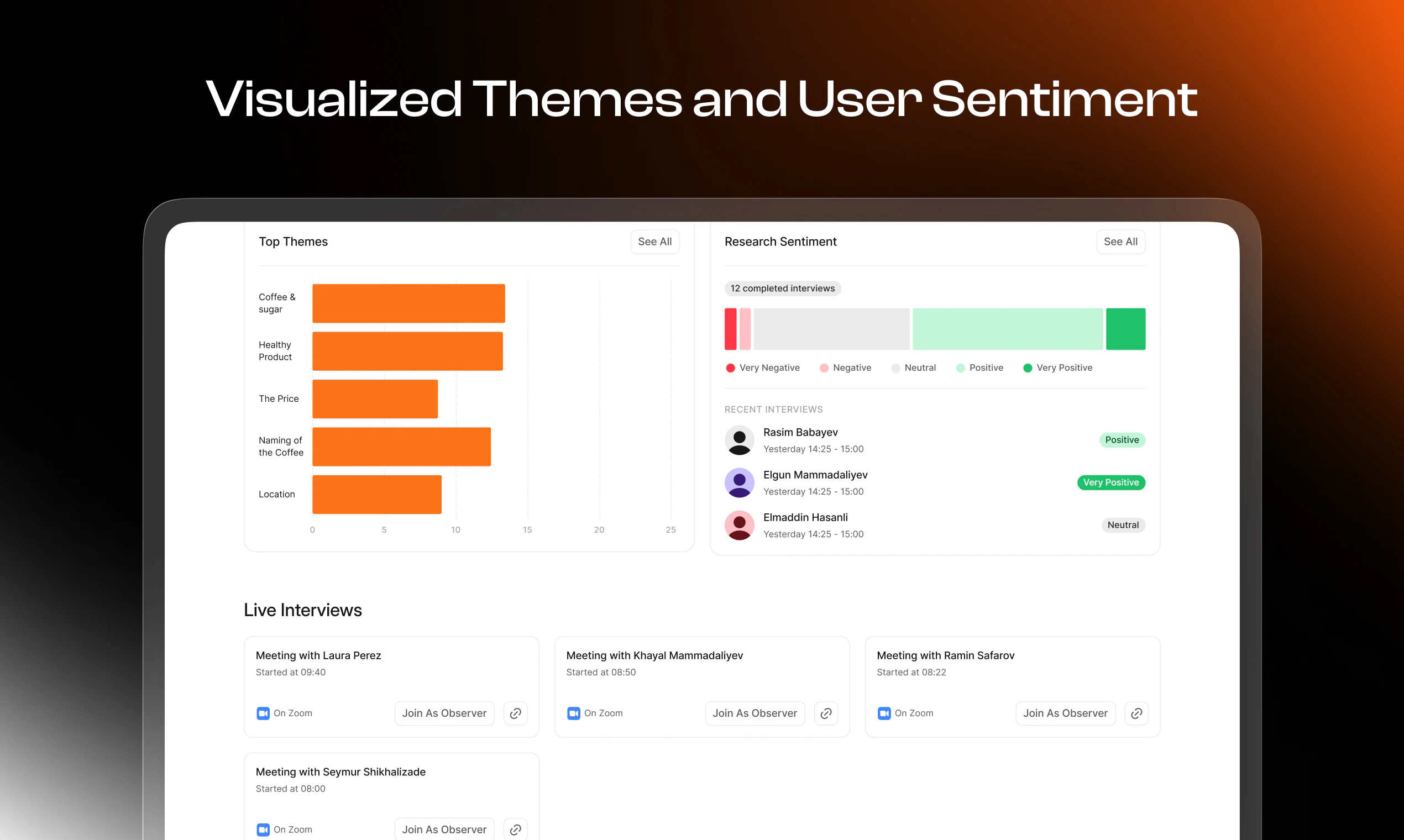Click Rasim Babayev's avatar

pyautogui.click(x=740, y=440)
